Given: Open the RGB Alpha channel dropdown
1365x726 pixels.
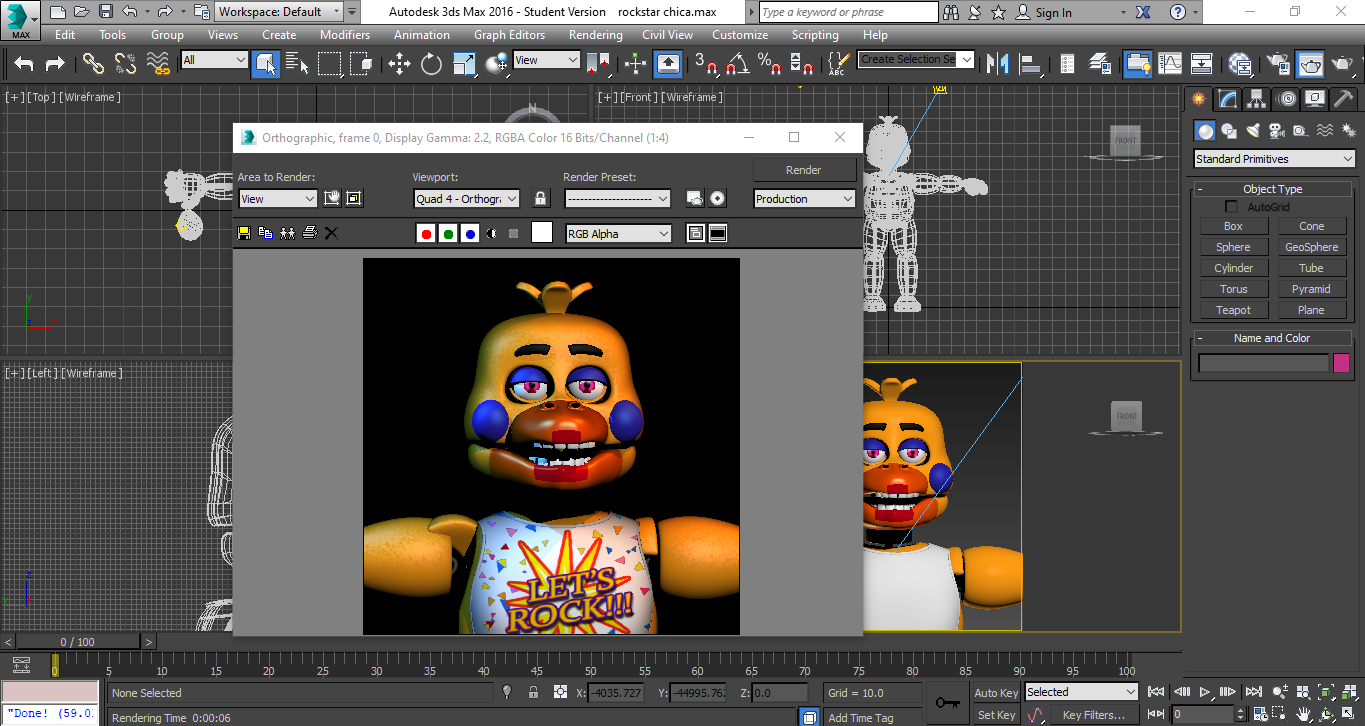Looking at the screenshot, I should tap(618, 233).
